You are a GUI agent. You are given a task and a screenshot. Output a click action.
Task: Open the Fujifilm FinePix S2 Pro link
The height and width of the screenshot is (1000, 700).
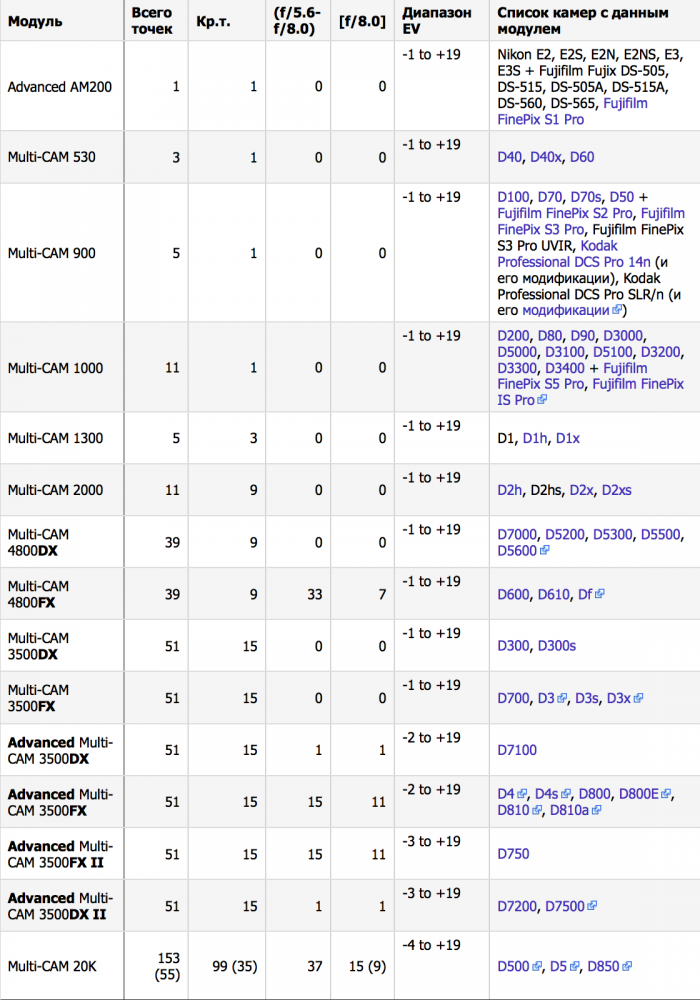pos(565,214)
